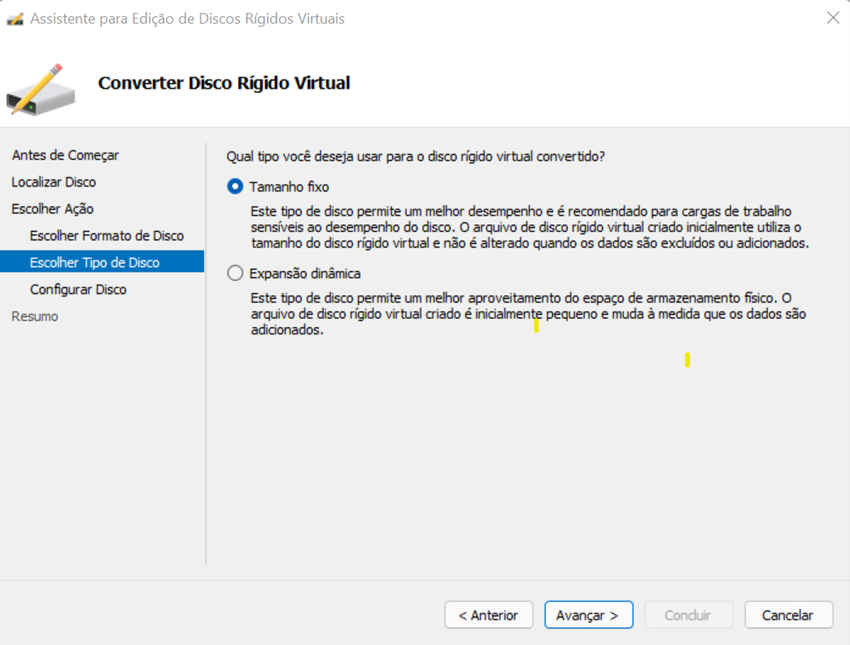Click the greyed-out Resumo step

click(35, 317)
